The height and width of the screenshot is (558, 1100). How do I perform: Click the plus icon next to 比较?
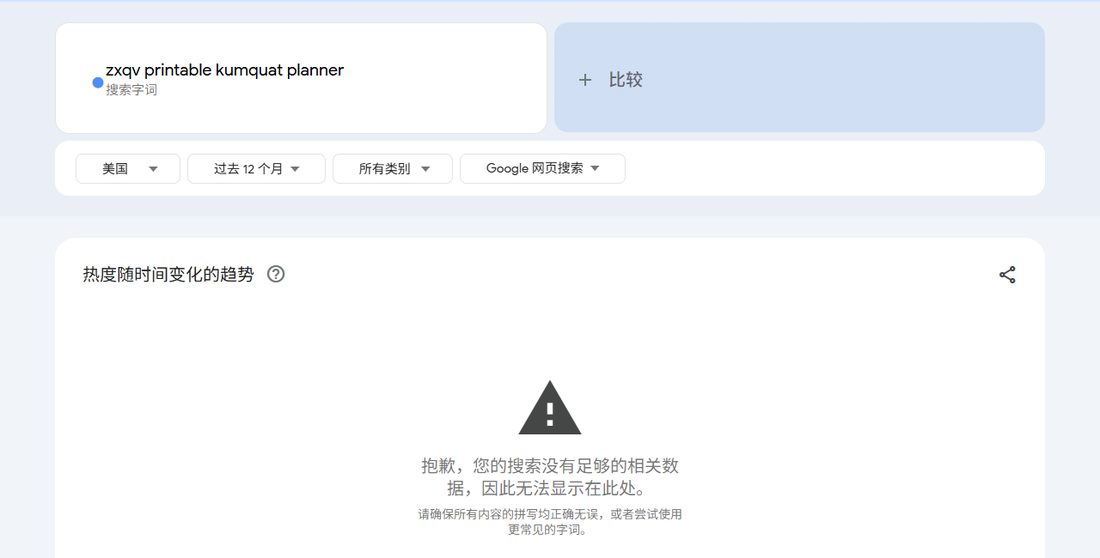[585, 80]
